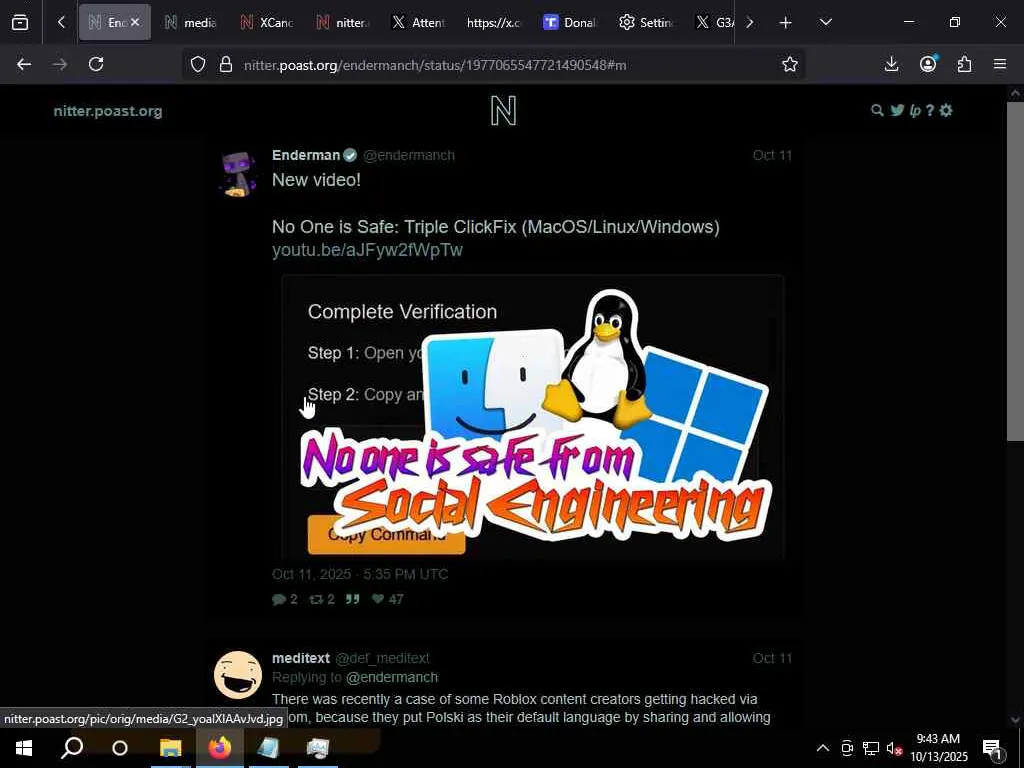The image size is (1024, 768).
Task: Open Nitter preferences gear icon
Action: [946, 110]
